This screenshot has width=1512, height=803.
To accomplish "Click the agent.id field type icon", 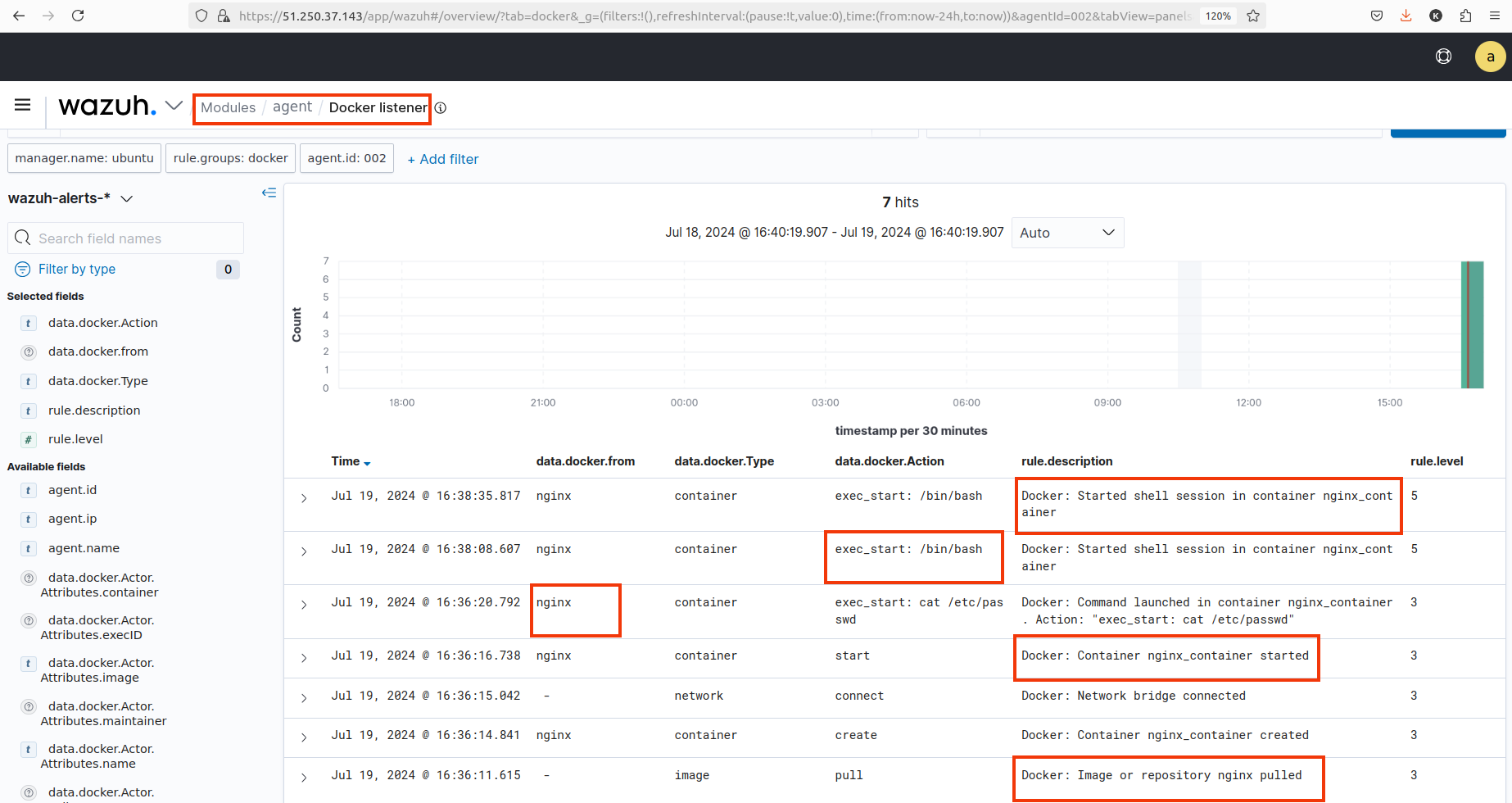I will pyautogui.click(x=29, y=491).
